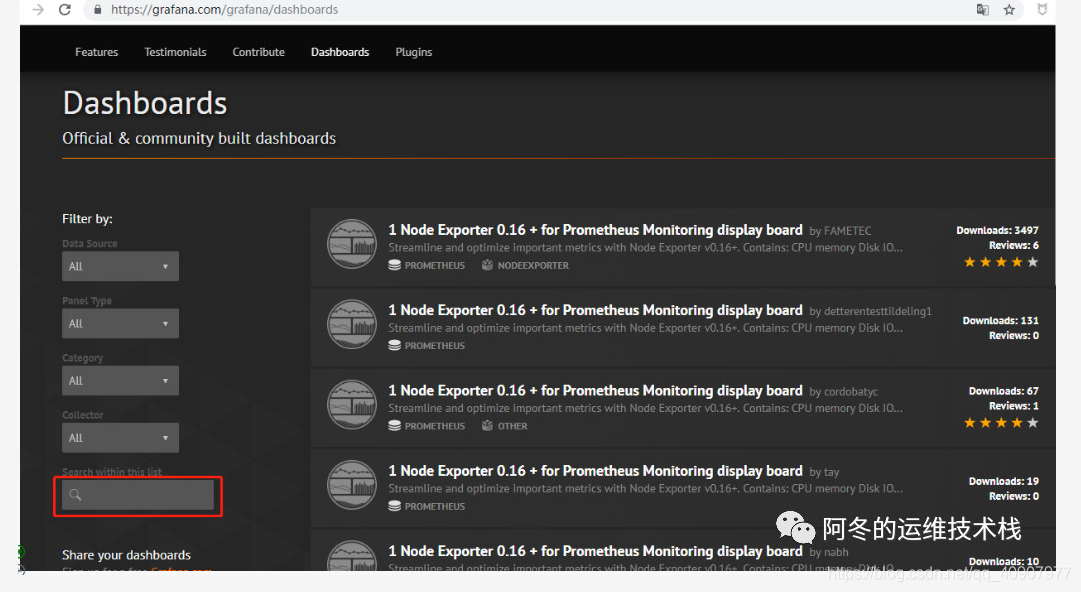Open Node Exporter dashboard by tay
Screen dimensions: 1081x592
(x=595, y=471)
